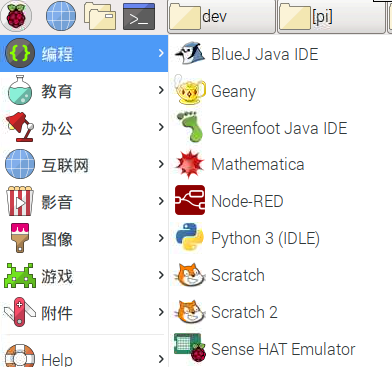Viewport: 392px width, 367px height.
Task: Click the Mathematica red spiky star icon
Action: [190, 164]
